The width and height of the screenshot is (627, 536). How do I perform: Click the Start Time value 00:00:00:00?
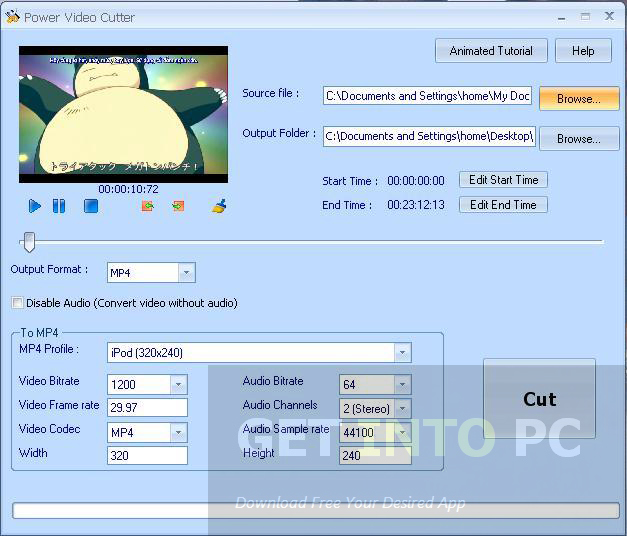(x=416, y=181)
